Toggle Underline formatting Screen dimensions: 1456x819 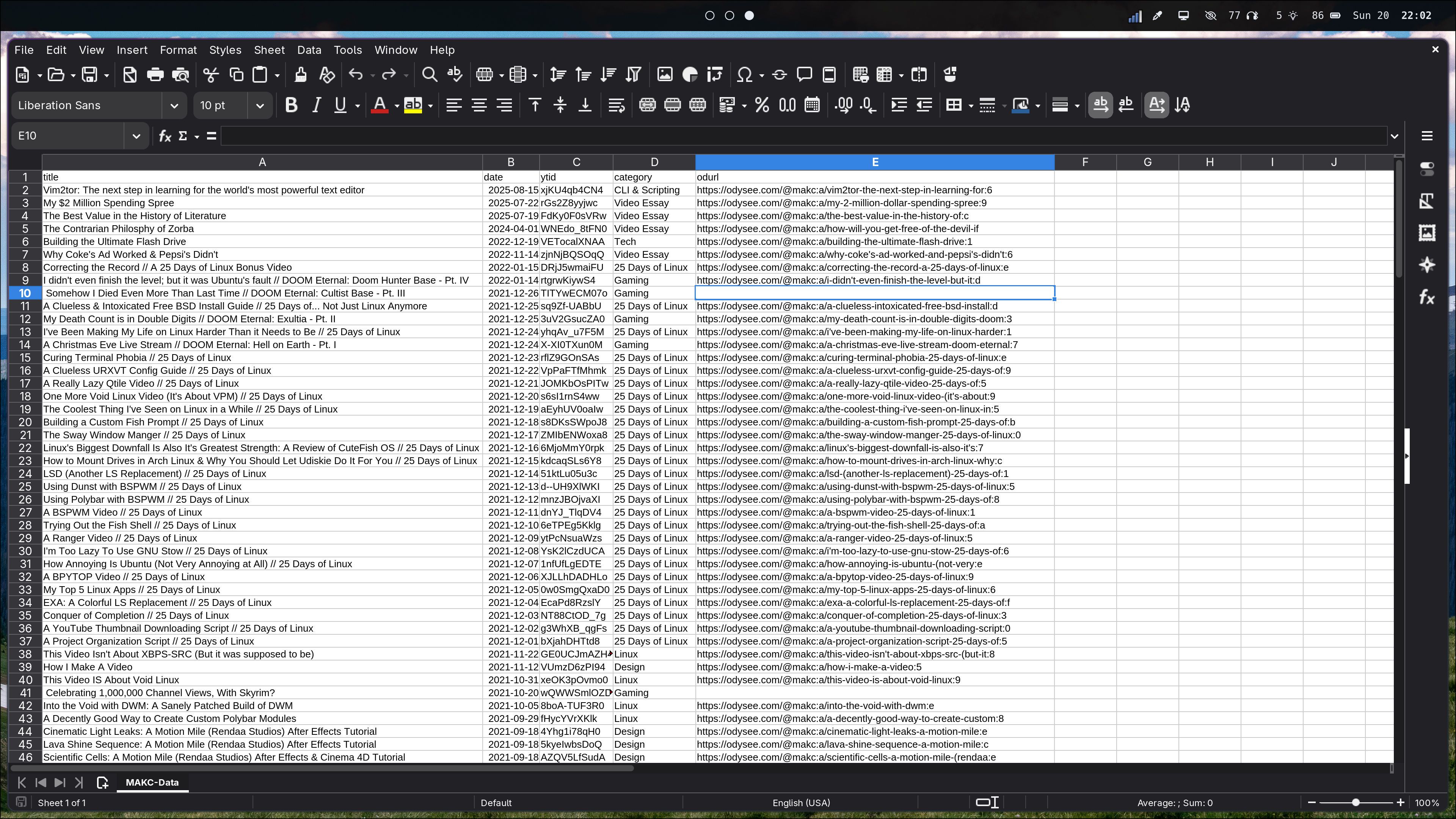point(340,105)
